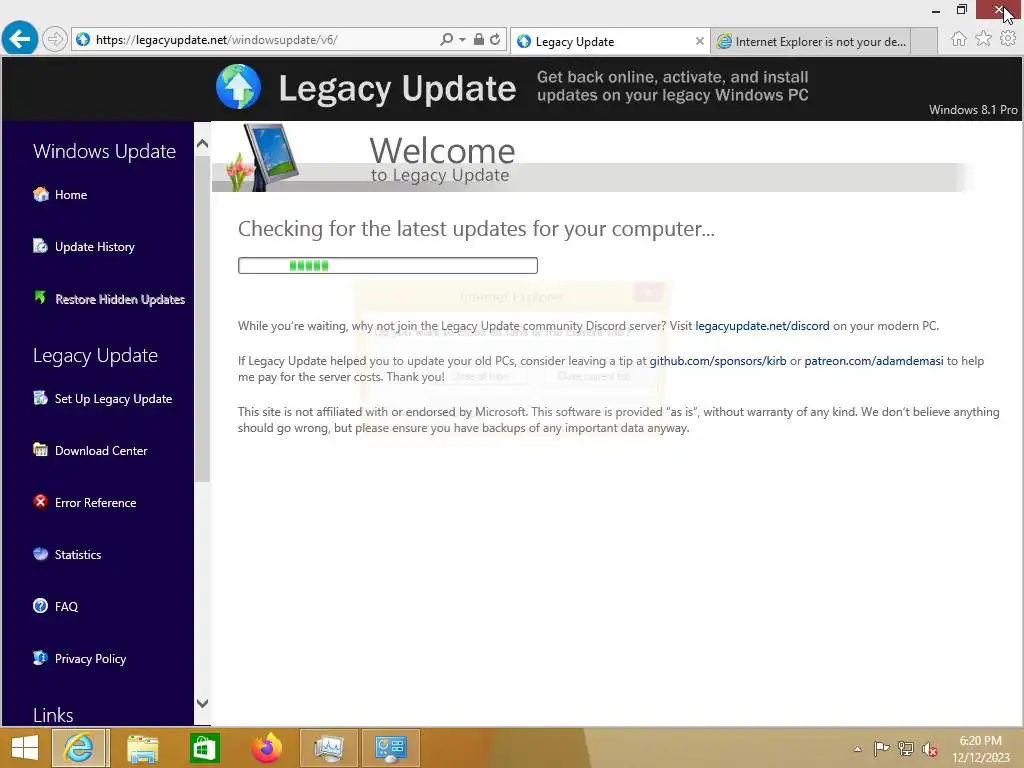Click the Update History icon
Viewport: 1024px width, 768px height.
[40, 246]
